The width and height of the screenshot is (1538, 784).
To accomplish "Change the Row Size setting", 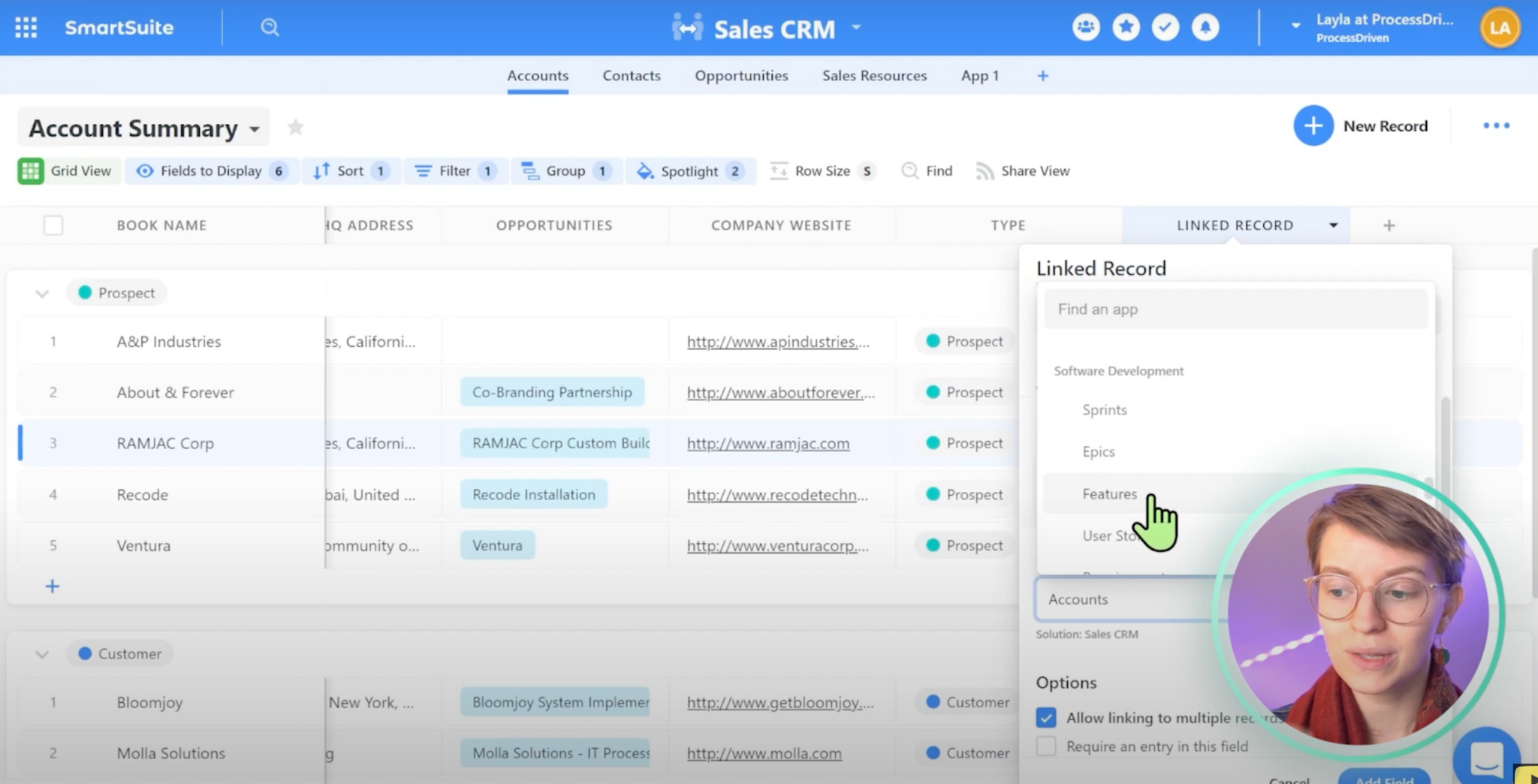I will point(822,171).
